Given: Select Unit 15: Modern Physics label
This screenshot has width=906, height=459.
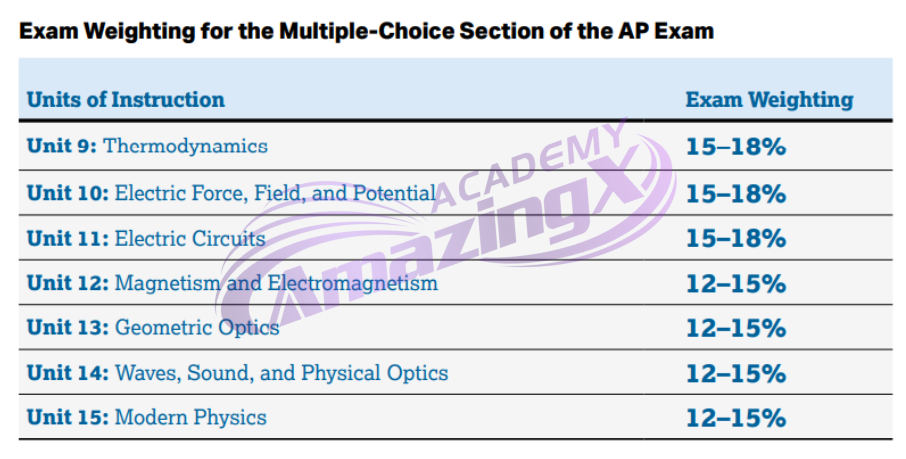Looking at the screenshot, I should click(x=147, y=417).
